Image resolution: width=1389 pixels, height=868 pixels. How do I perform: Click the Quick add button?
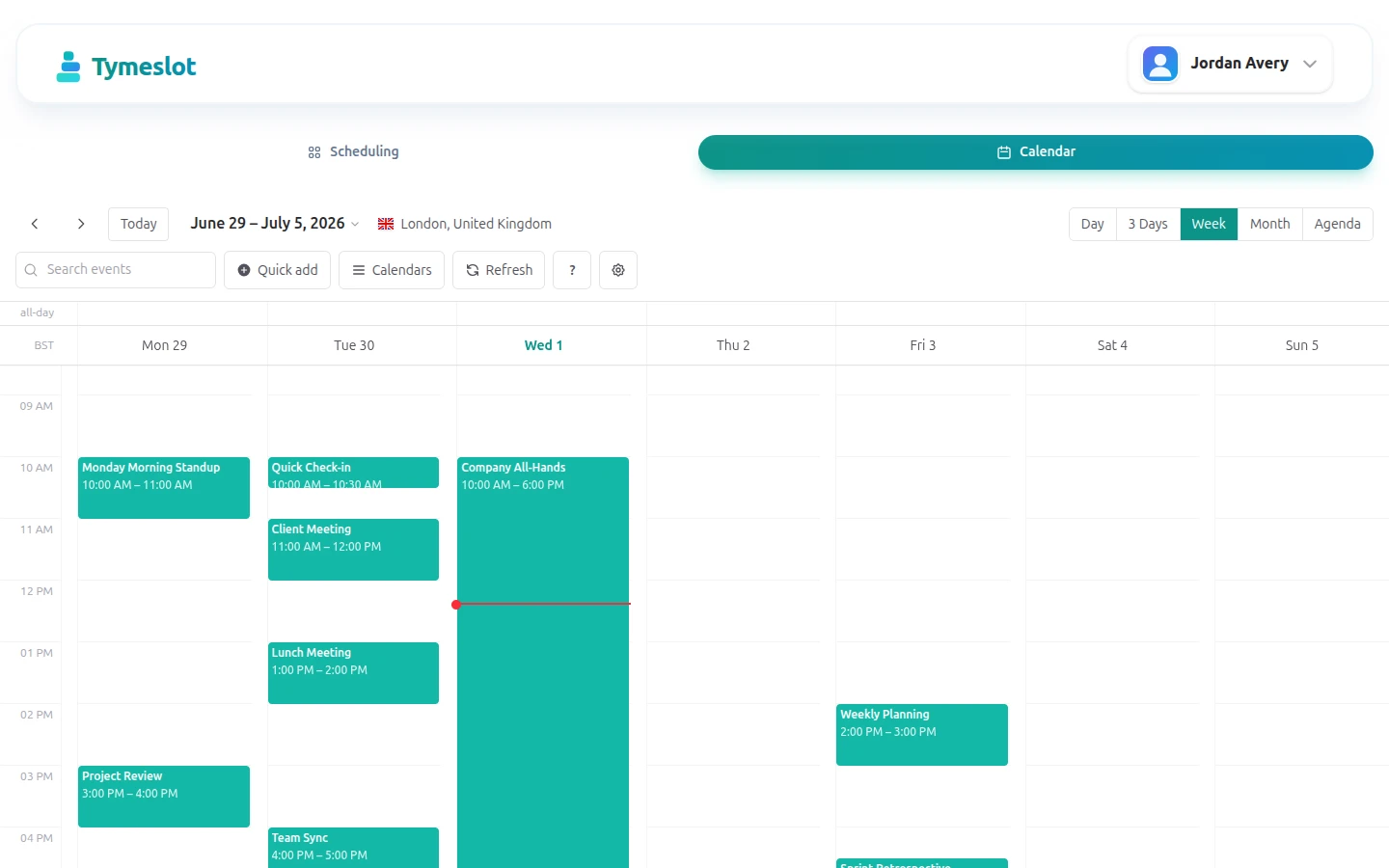coord(278,270)
